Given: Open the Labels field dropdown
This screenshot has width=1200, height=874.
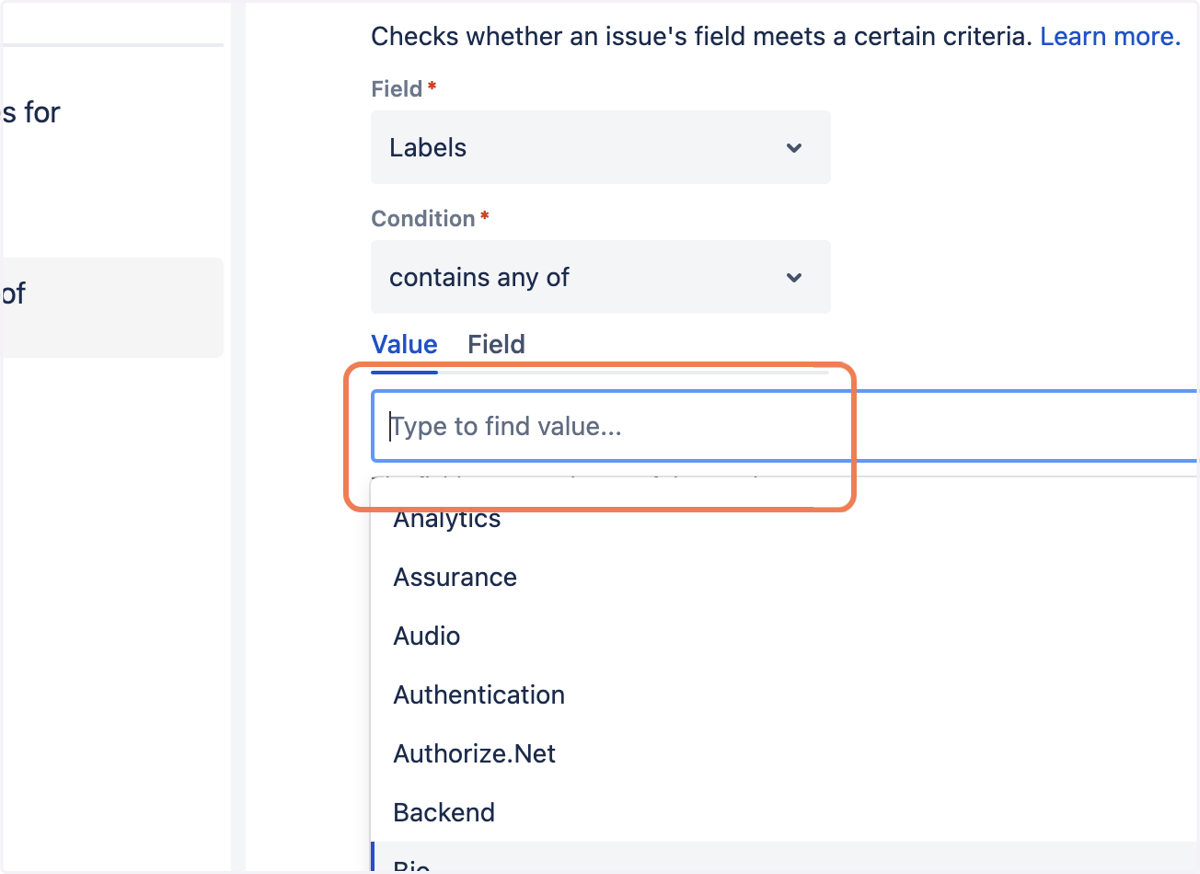Looking at the screenshot, I should click(x=600, y=147).
